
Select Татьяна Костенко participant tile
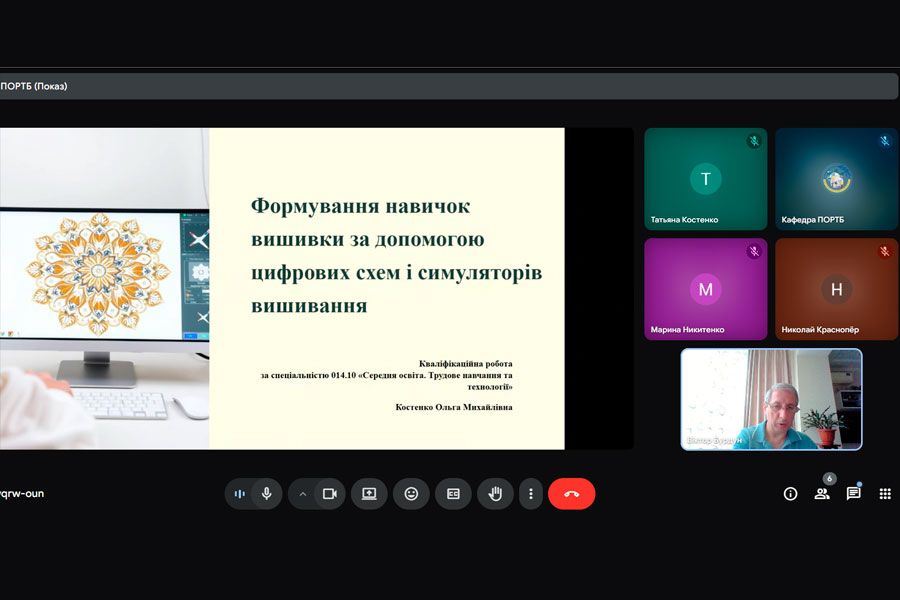pyautogui.click(x=705, y=179)
